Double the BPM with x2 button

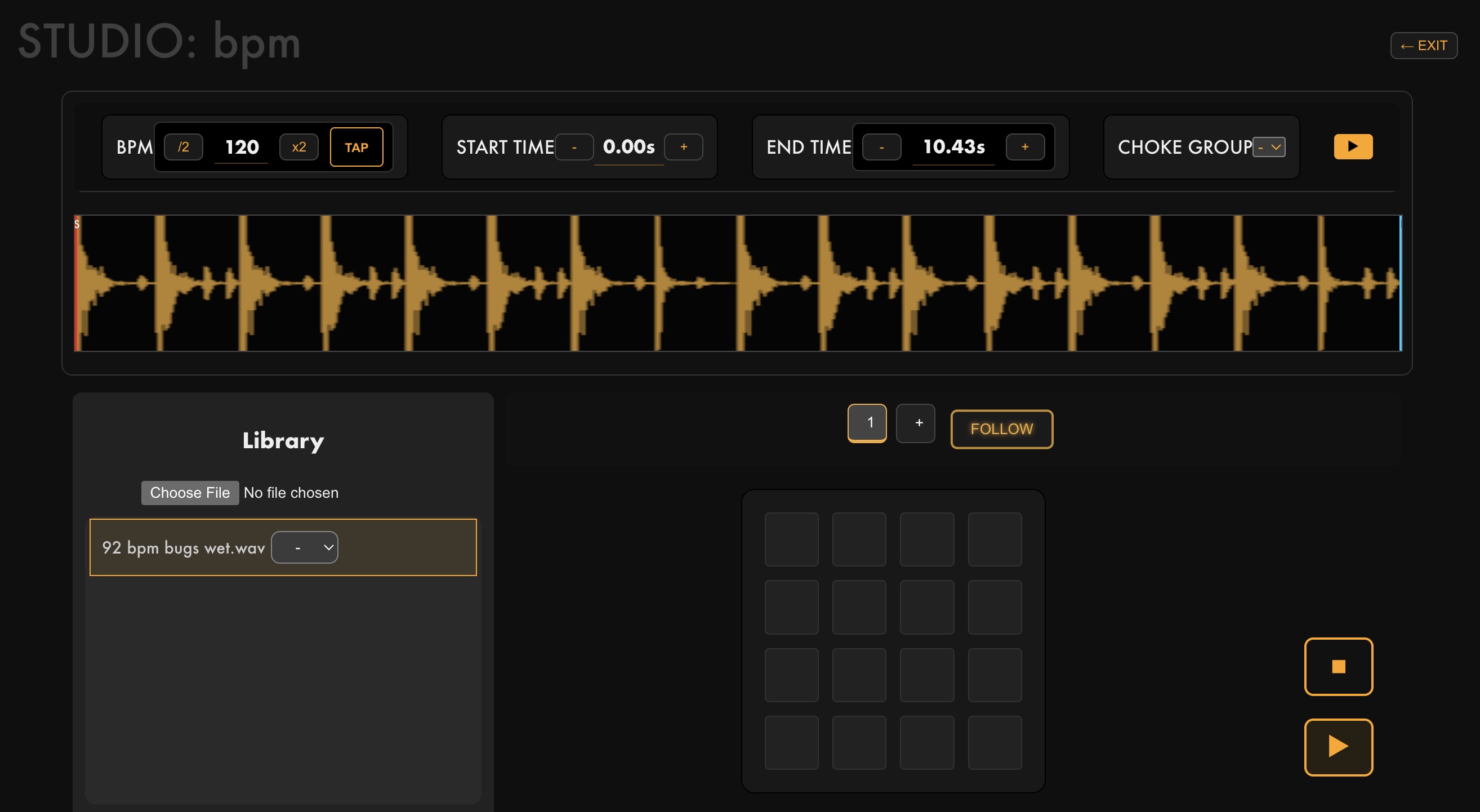click(298, 147)
